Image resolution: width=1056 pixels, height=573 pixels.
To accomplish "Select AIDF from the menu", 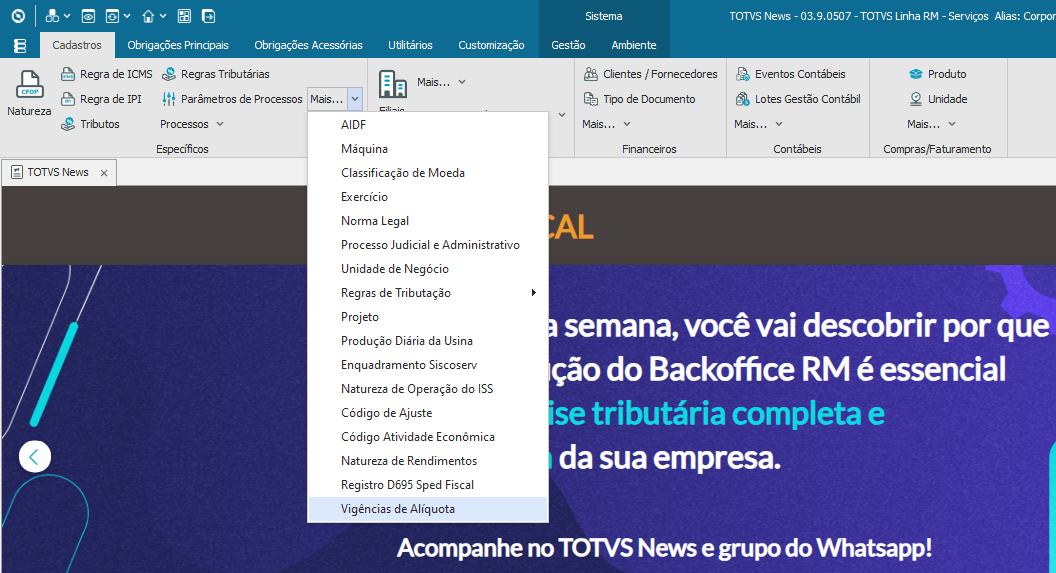I will (428, 125).
